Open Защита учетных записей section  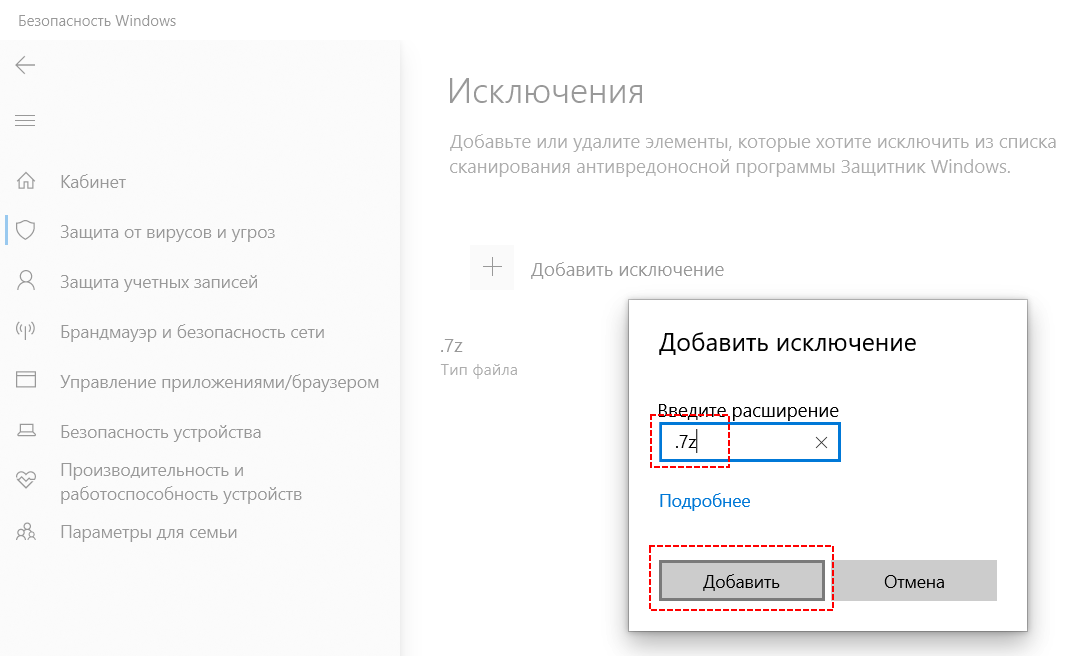point(159,282)
